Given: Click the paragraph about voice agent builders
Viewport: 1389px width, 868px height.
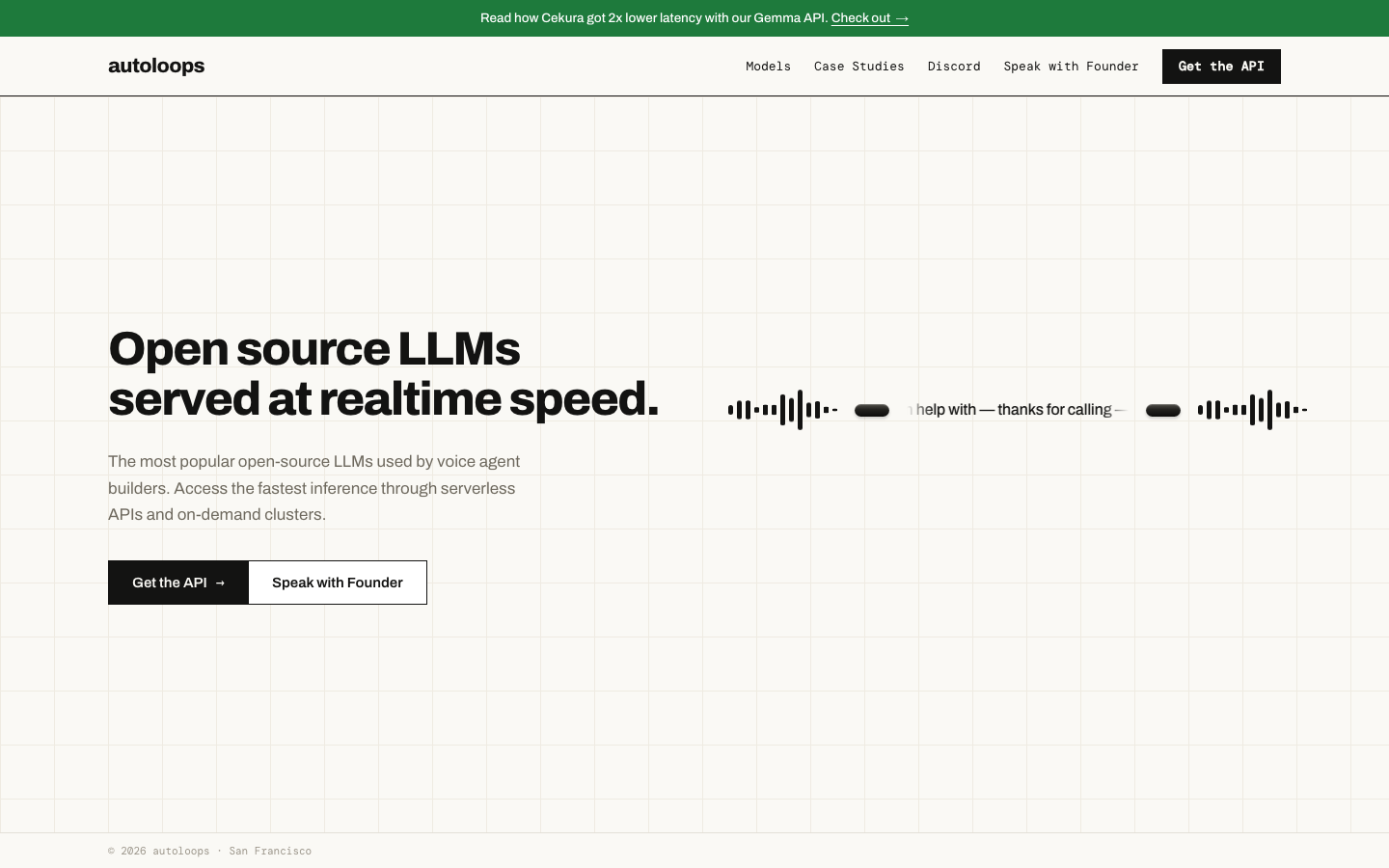Looking at the screenshot, I should (314, 488).
